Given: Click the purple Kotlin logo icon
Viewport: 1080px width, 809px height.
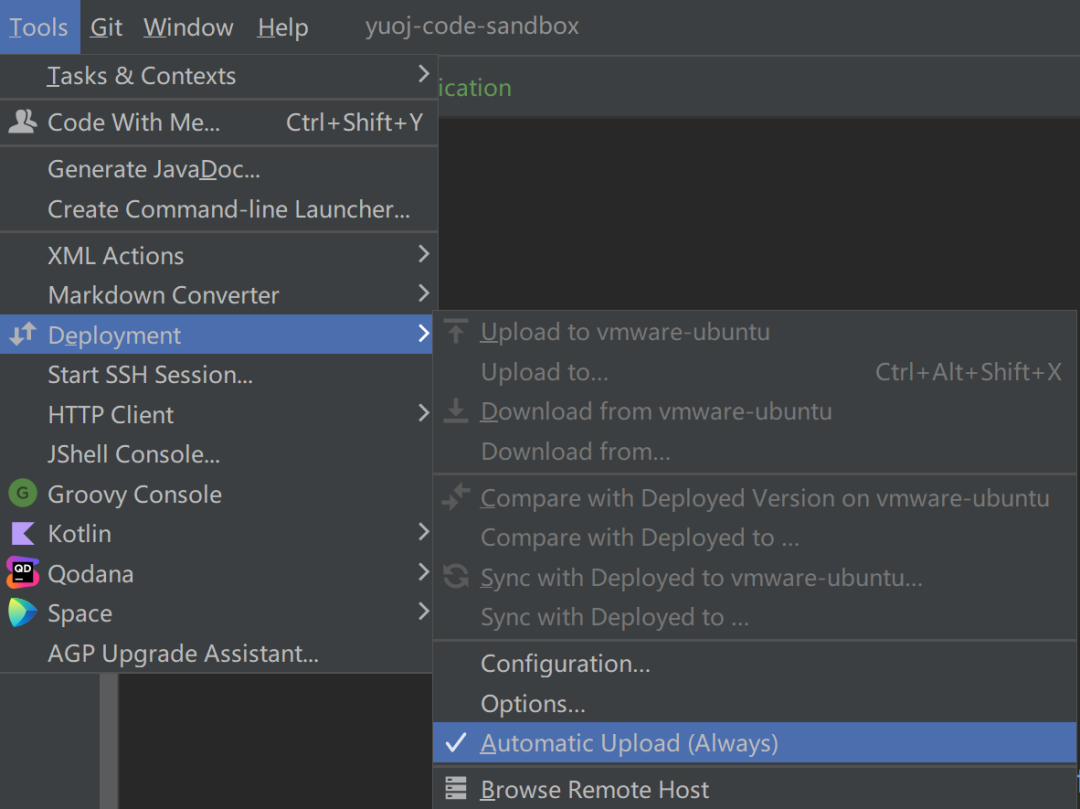Looking at the screenshot, I should tap(22, 534).
